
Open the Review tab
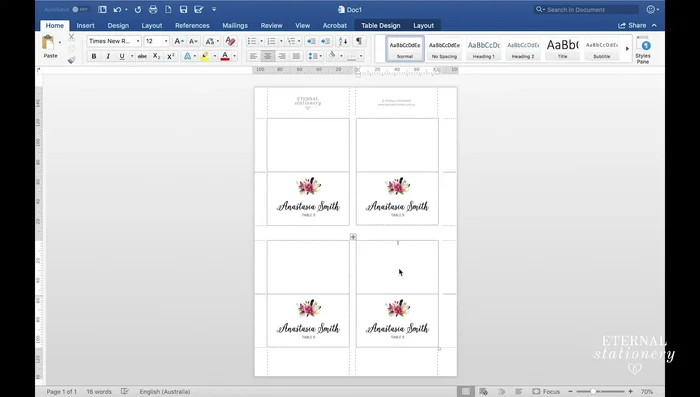(271, 25)
